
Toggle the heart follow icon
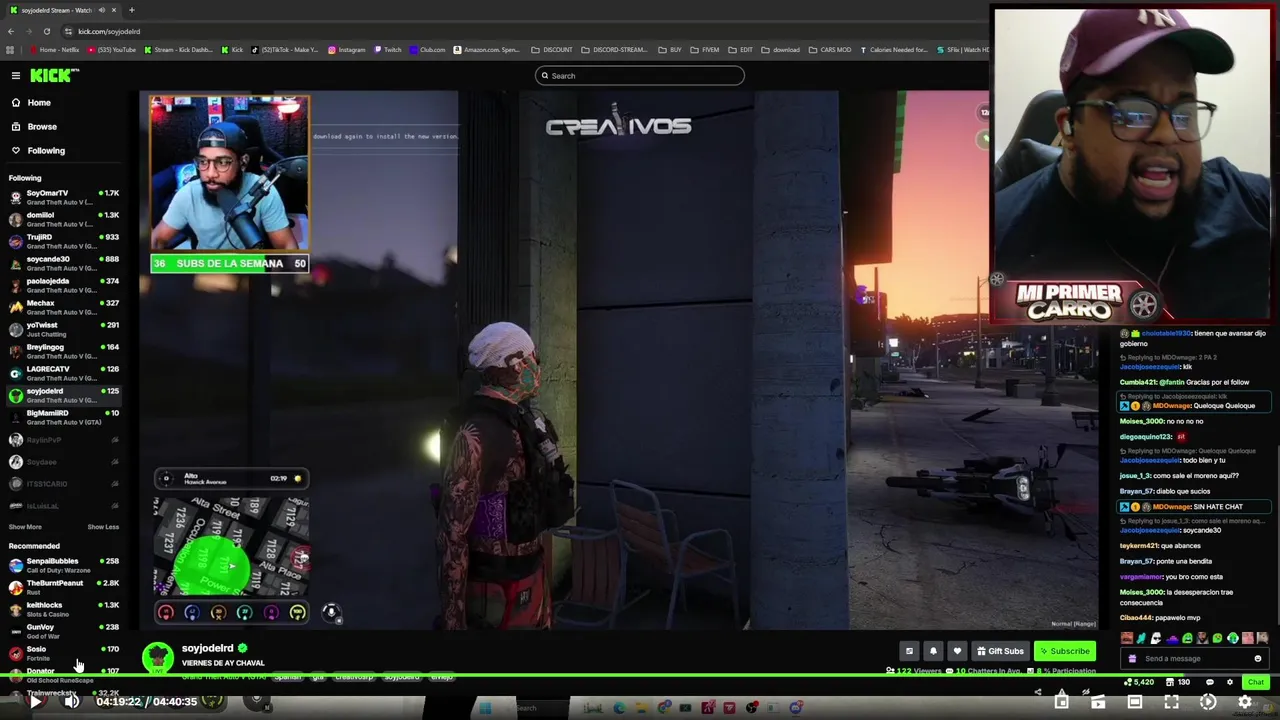coord(957,652)
